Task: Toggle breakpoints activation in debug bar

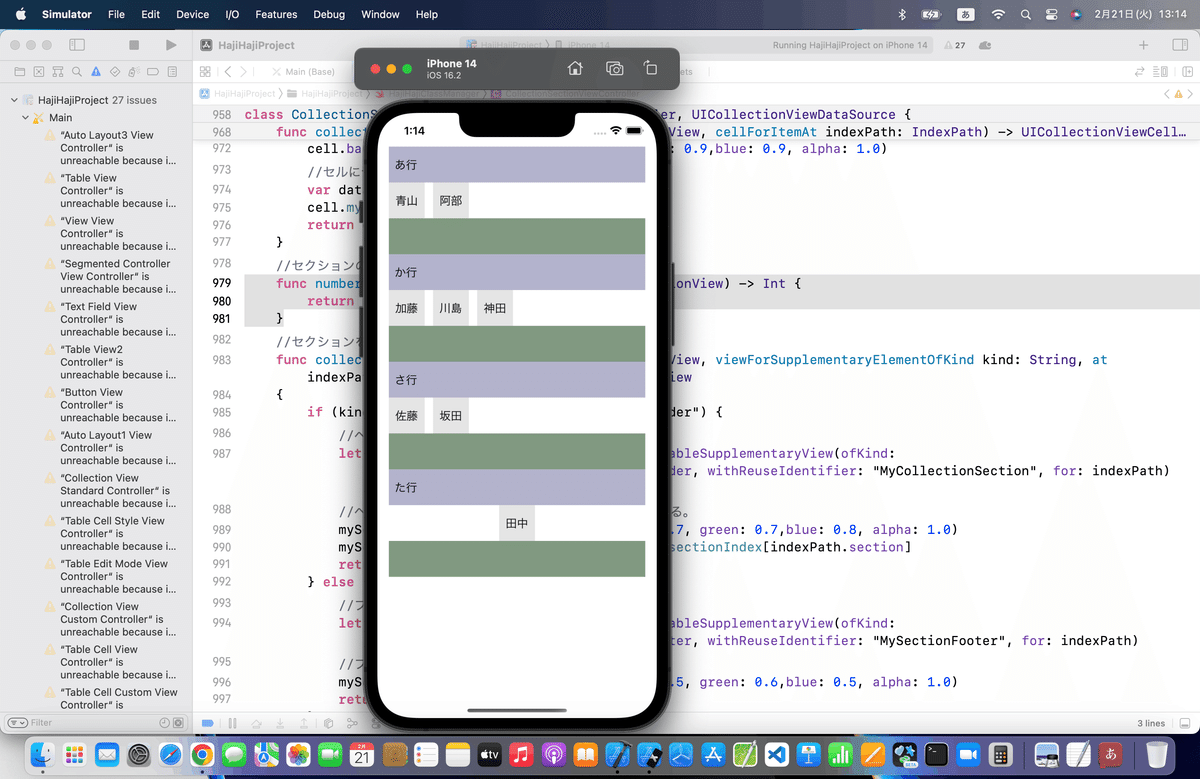Action: 207,723
